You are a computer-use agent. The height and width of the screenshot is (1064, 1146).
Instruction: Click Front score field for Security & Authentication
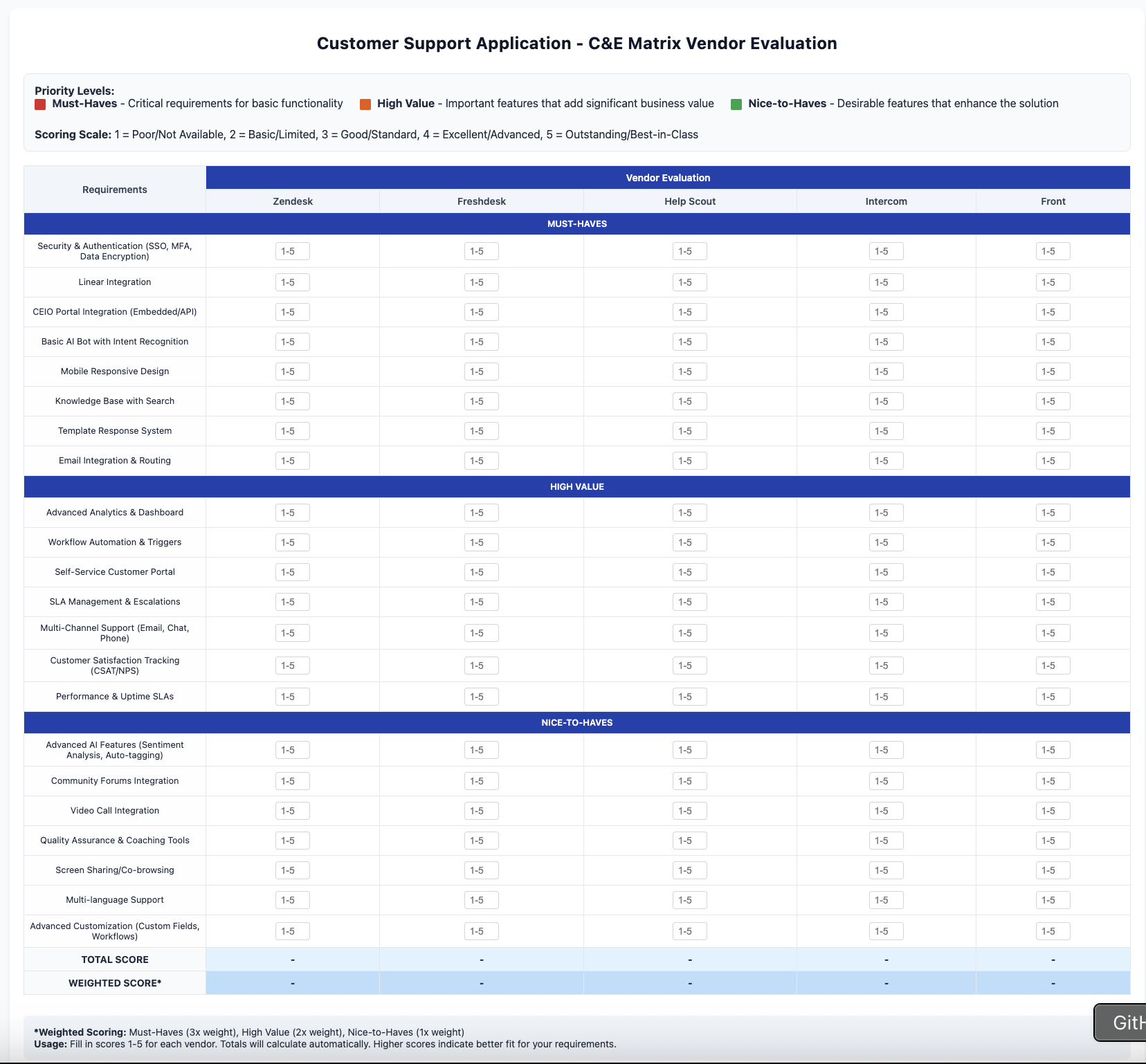click(1053, 251)
